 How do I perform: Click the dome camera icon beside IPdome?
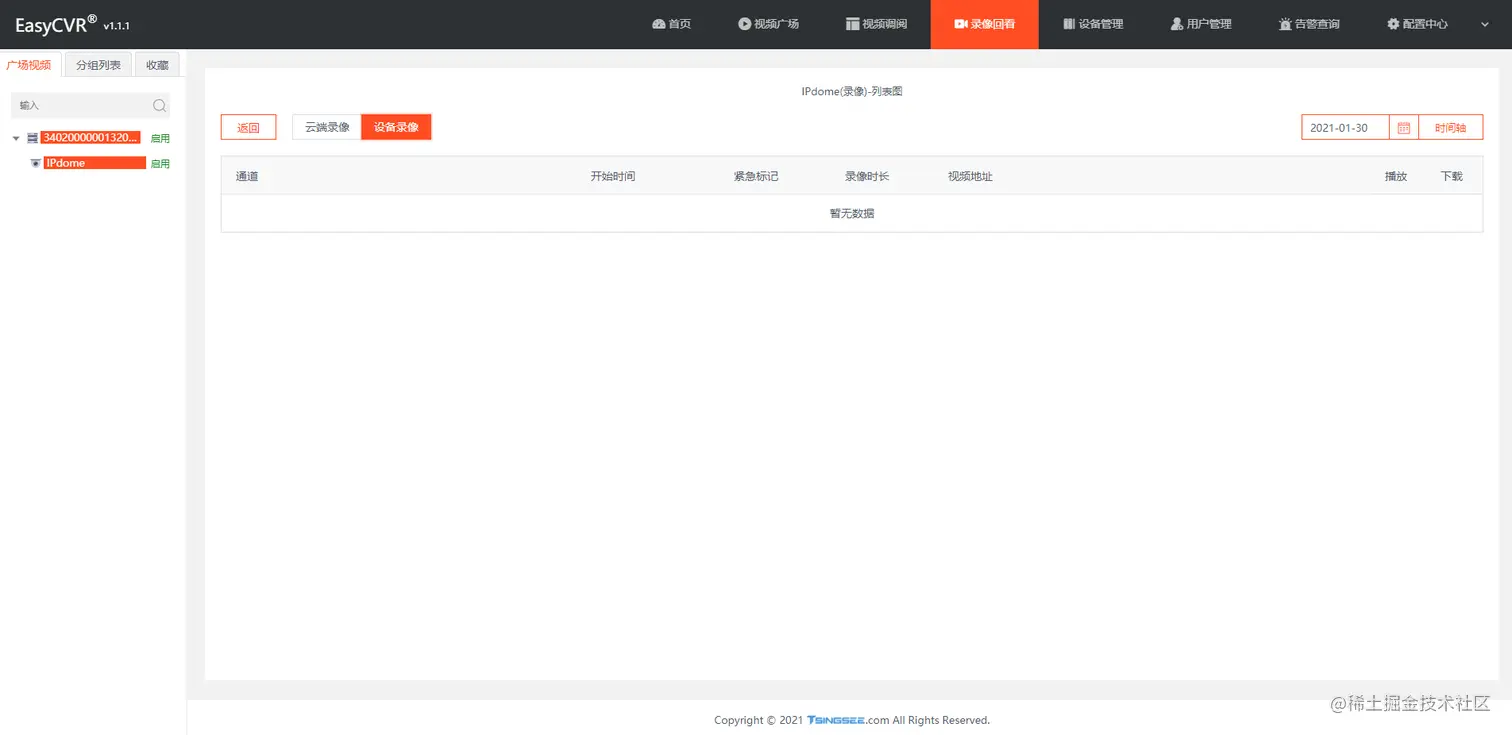coord(36,163)
